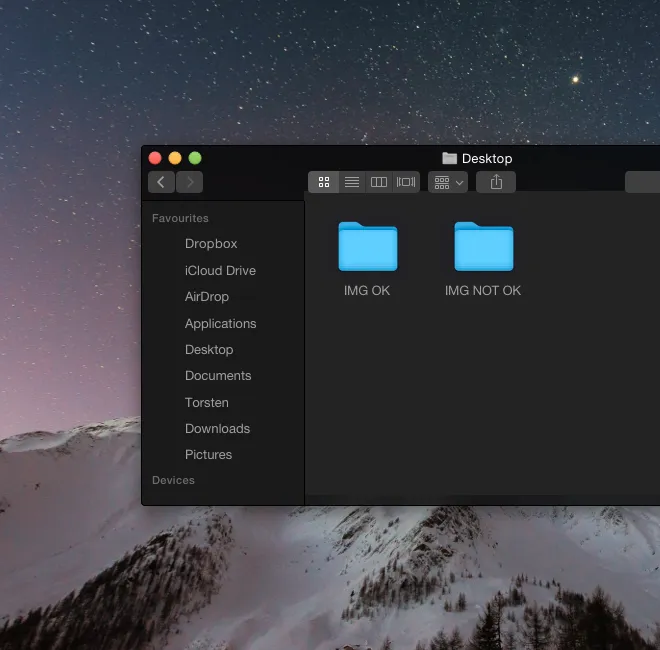Open Applications in the sidebar

point(220,323)
